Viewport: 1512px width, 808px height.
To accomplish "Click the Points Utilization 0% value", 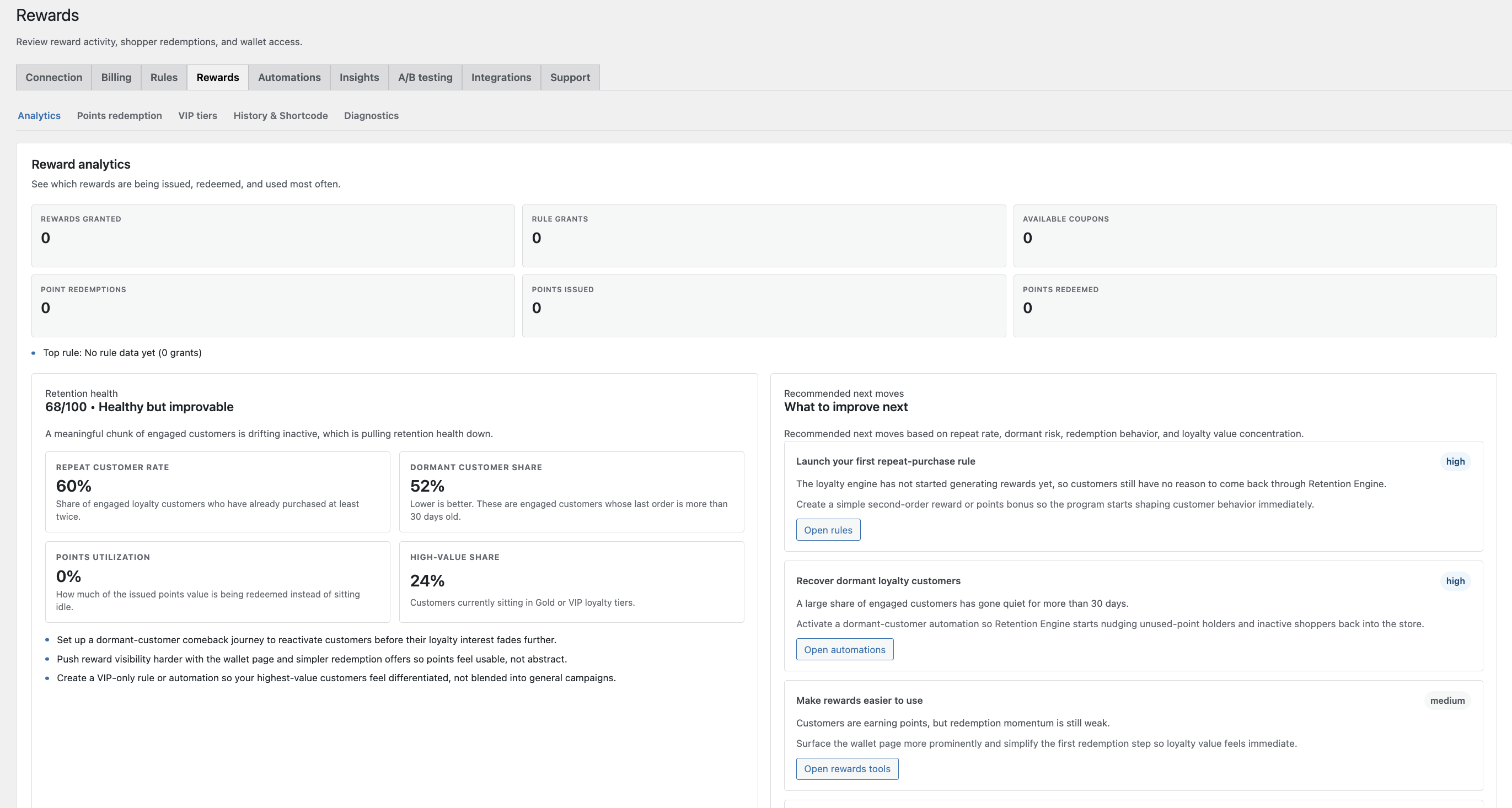I will pyautogui.click(x=68, y=576).
